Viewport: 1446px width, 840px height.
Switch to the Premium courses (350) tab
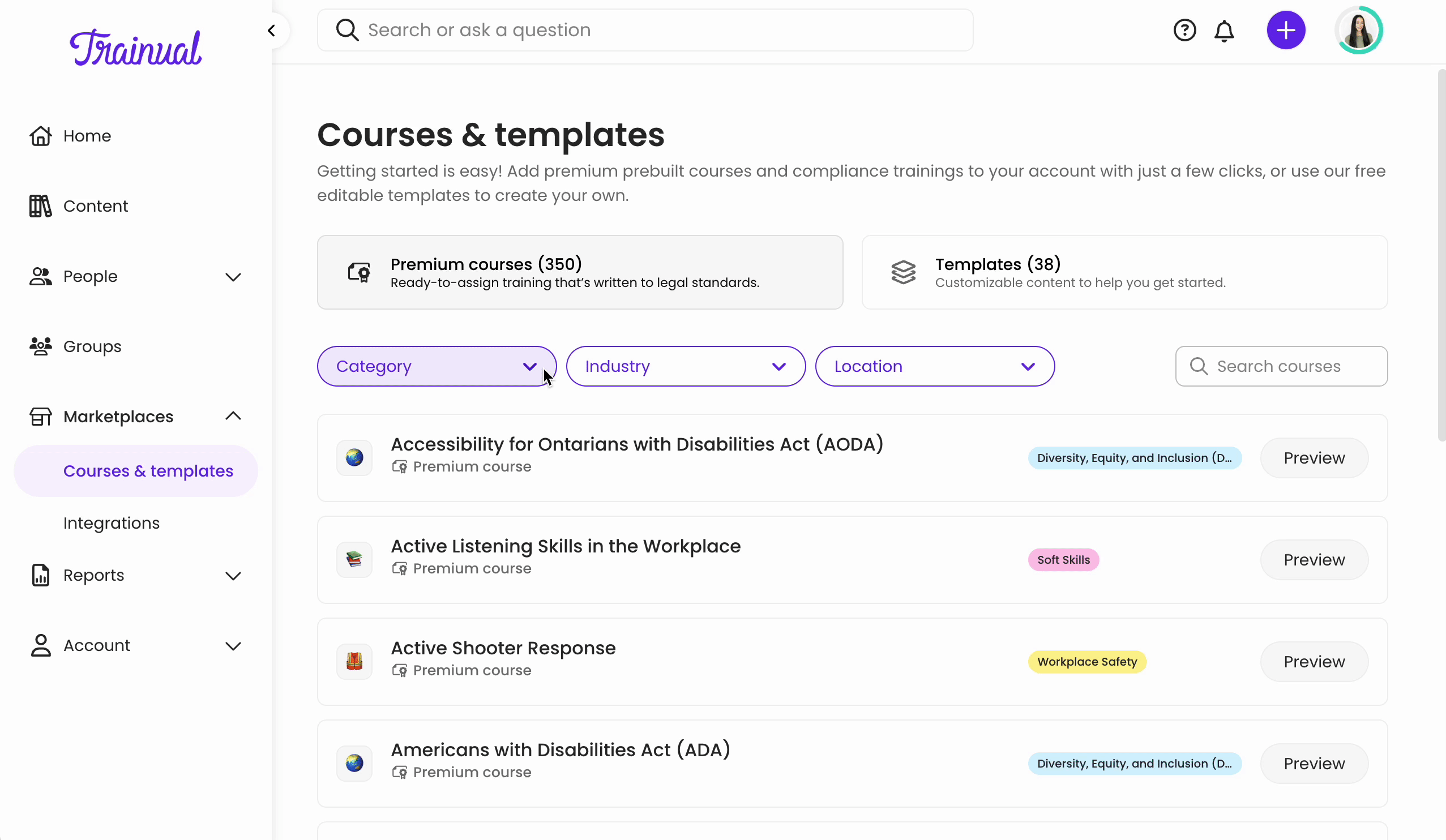pyautogui.click(x=580, y=272)
